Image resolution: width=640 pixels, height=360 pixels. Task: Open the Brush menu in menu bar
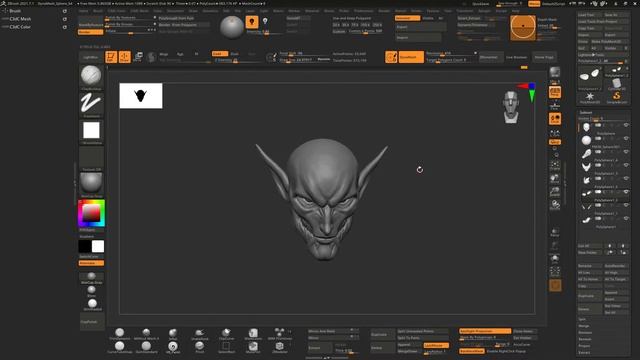98,11
